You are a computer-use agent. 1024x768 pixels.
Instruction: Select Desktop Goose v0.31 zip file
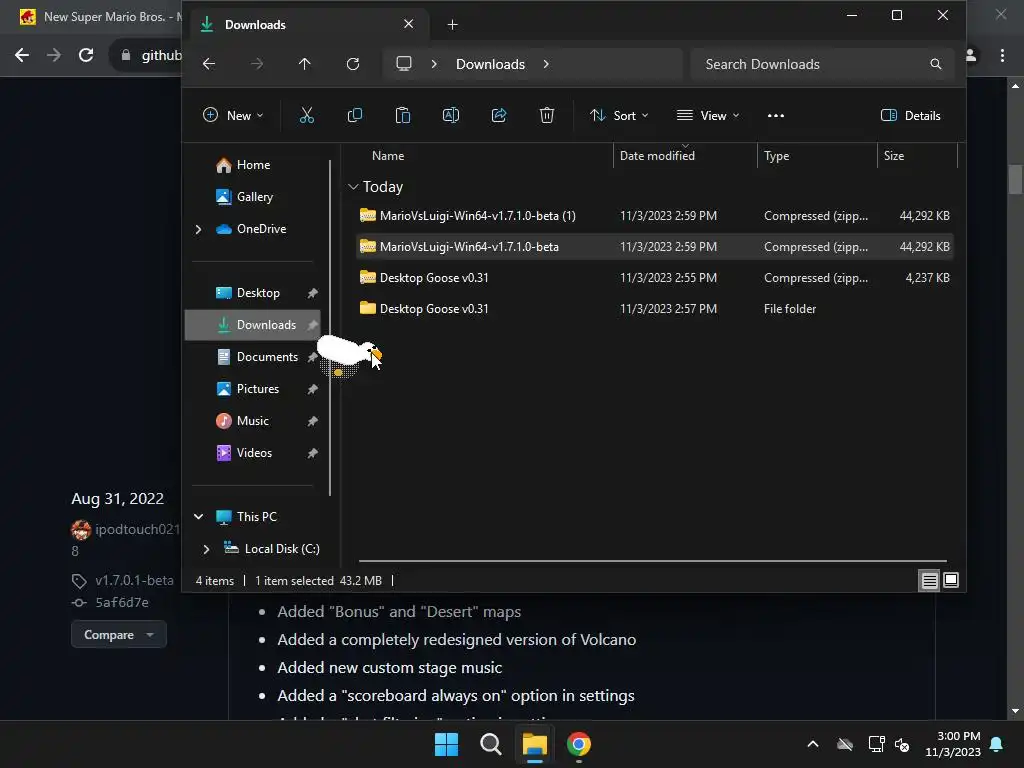[x=654, y=278]
